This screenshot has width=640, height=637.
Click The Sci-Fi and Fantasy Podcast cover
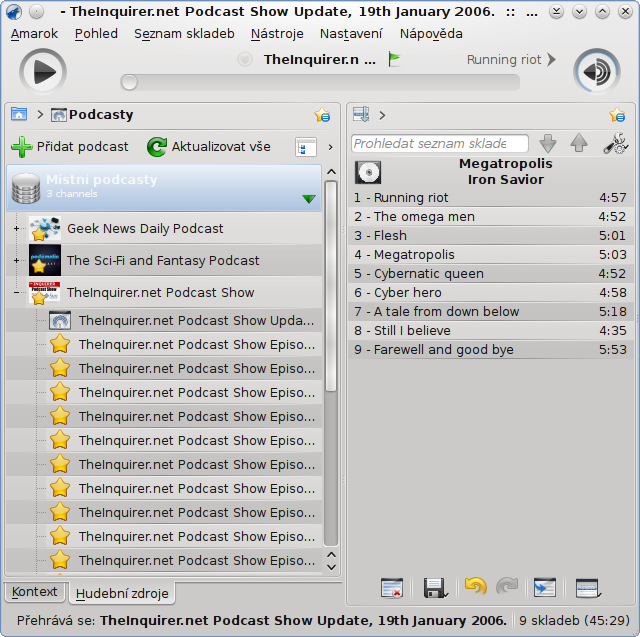point(45,260)
